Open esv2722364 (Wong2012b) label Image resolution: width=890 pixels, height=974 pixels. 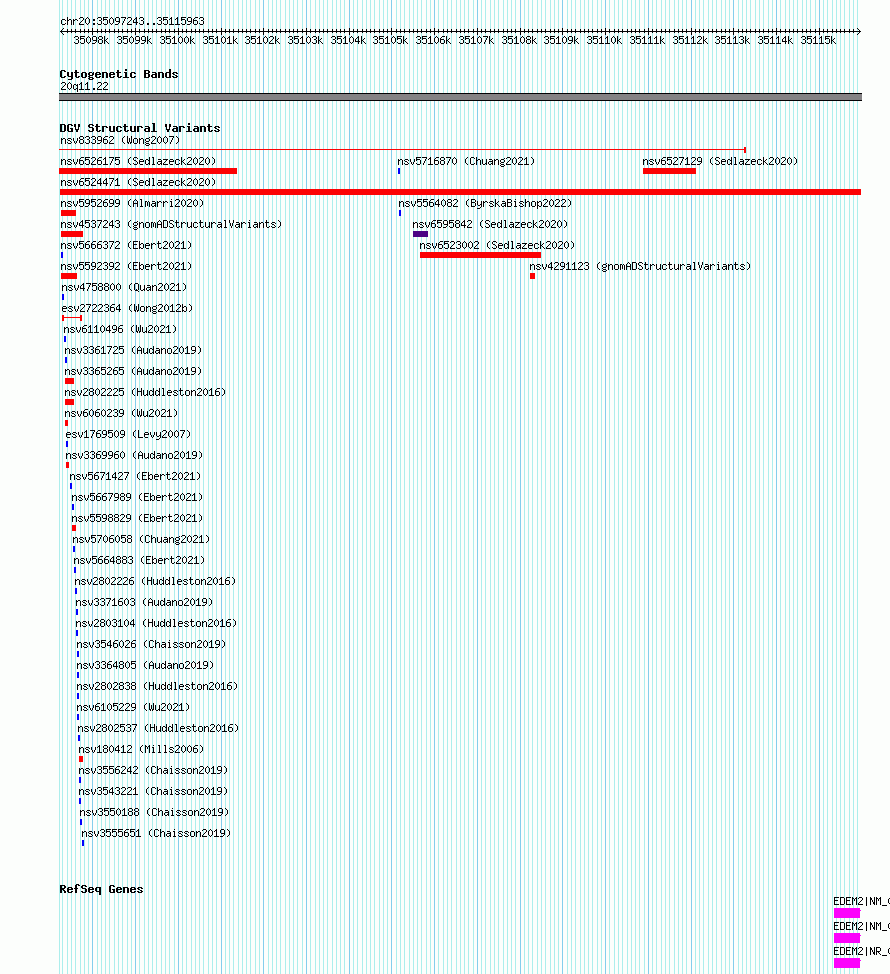[127, 309]
